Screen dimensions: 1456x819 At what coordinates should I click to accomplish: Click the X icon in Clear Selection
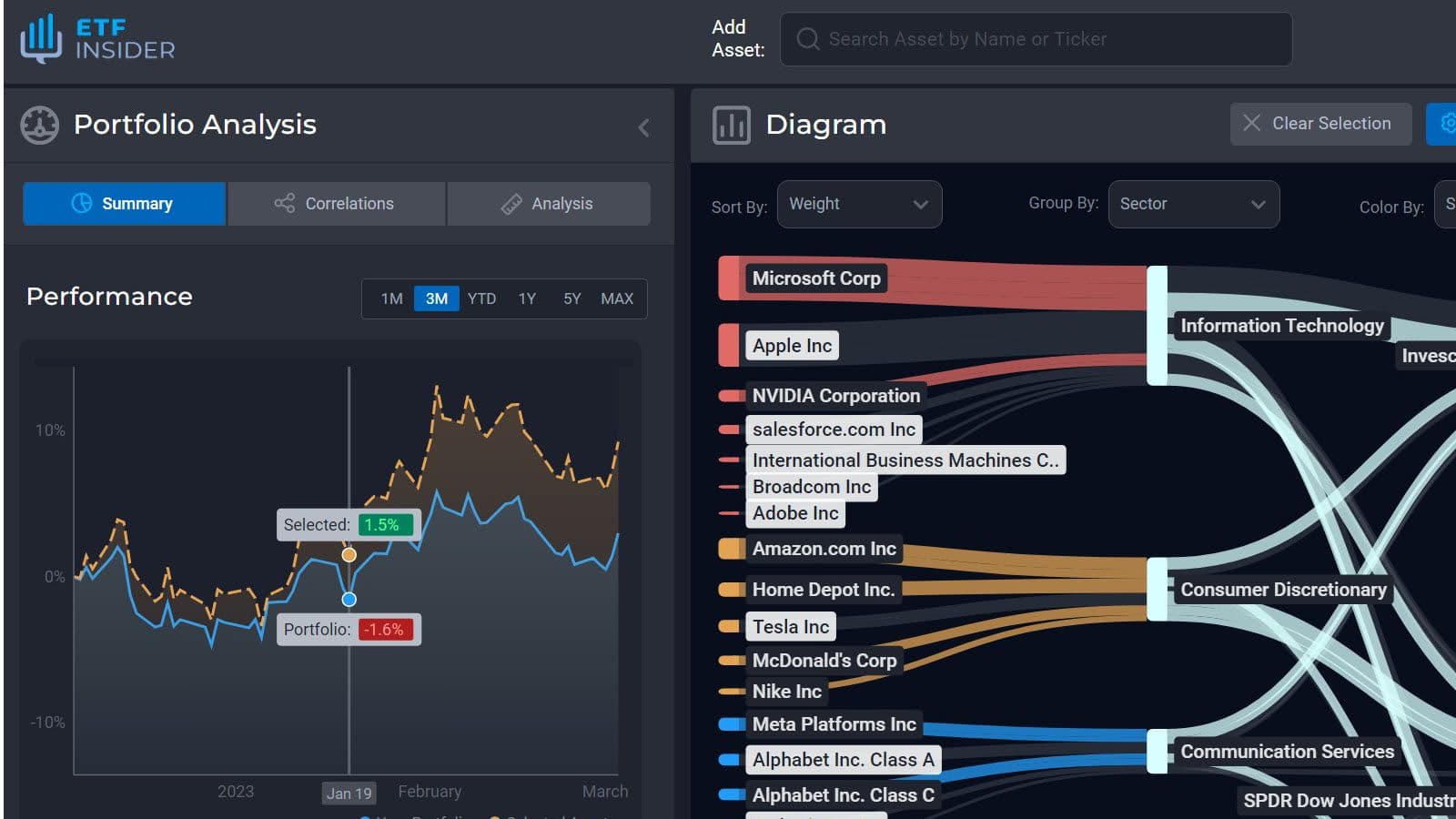coord(1252,123)
